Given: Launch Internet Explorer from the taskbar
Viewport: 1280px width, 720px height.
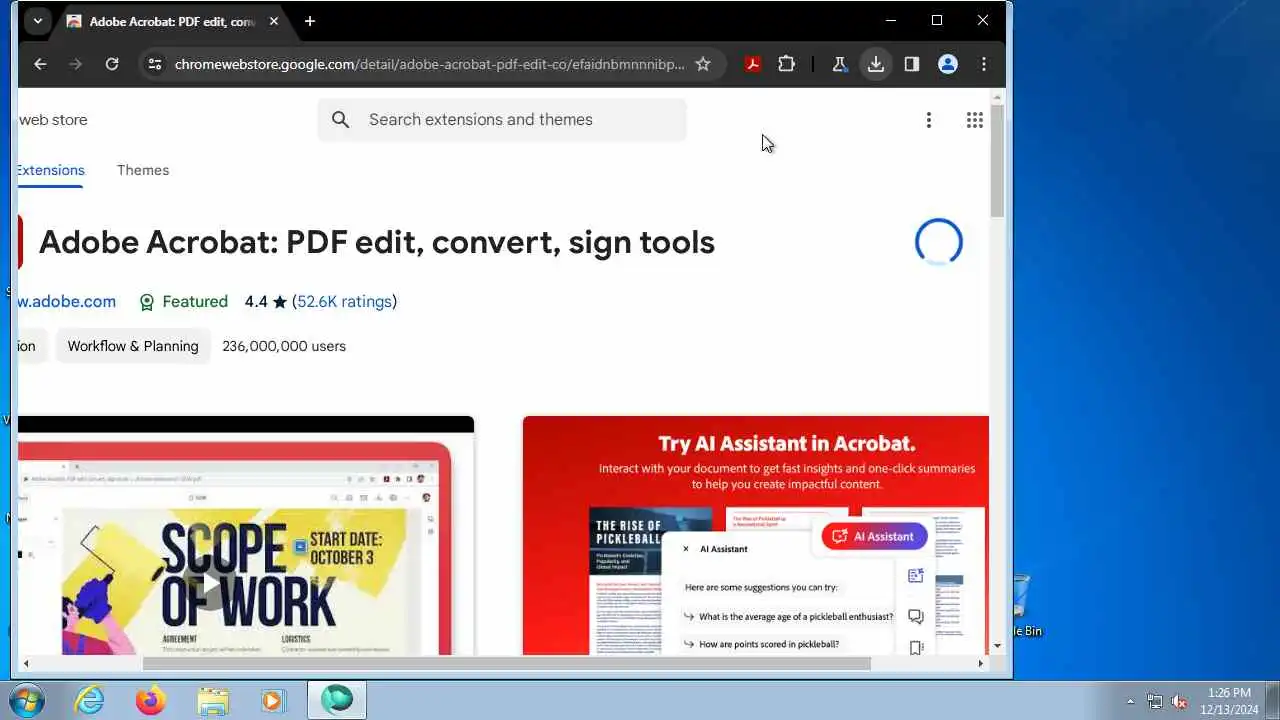Looking at the screenshot, I should coord(90,700).
